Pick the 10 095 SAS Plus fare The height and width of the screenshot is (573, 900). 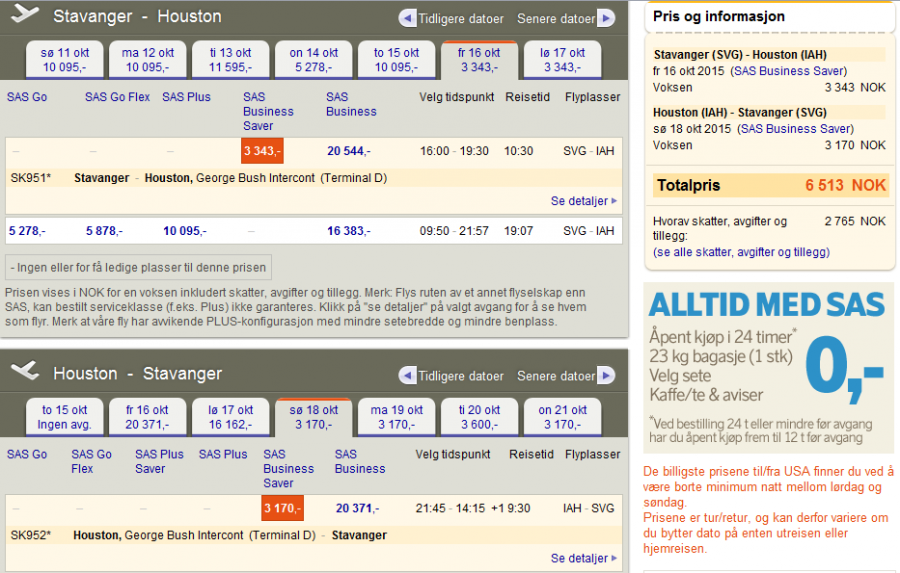[184, 231]
